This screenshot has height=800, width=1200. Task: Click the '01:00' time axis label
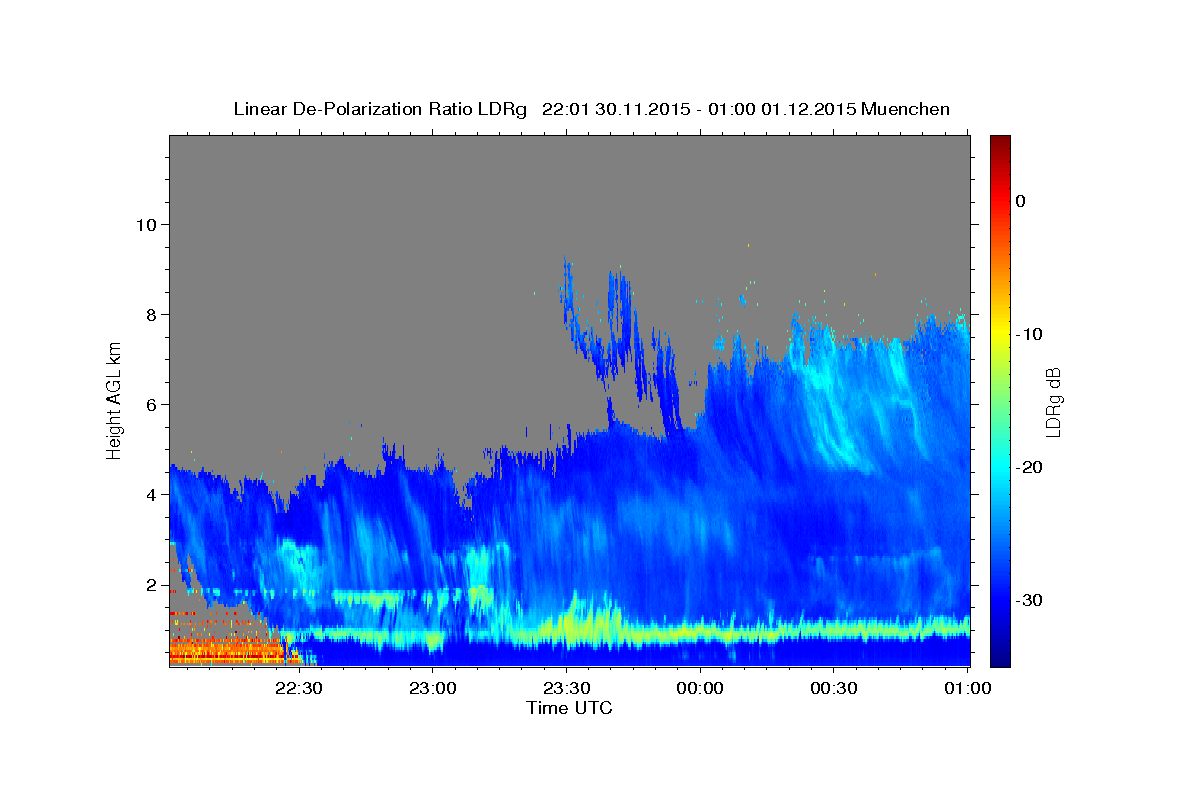point(968,689)
